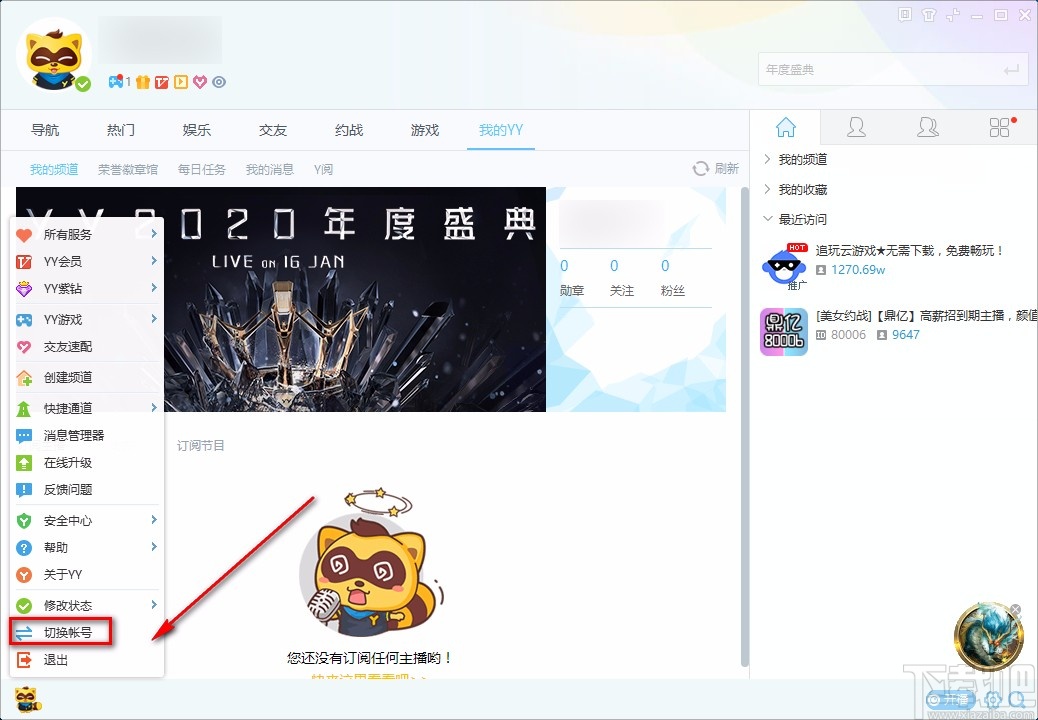The image size is (1038, 720).
Task: Click the enter arrow in search box
Action: coord(1011,70)
